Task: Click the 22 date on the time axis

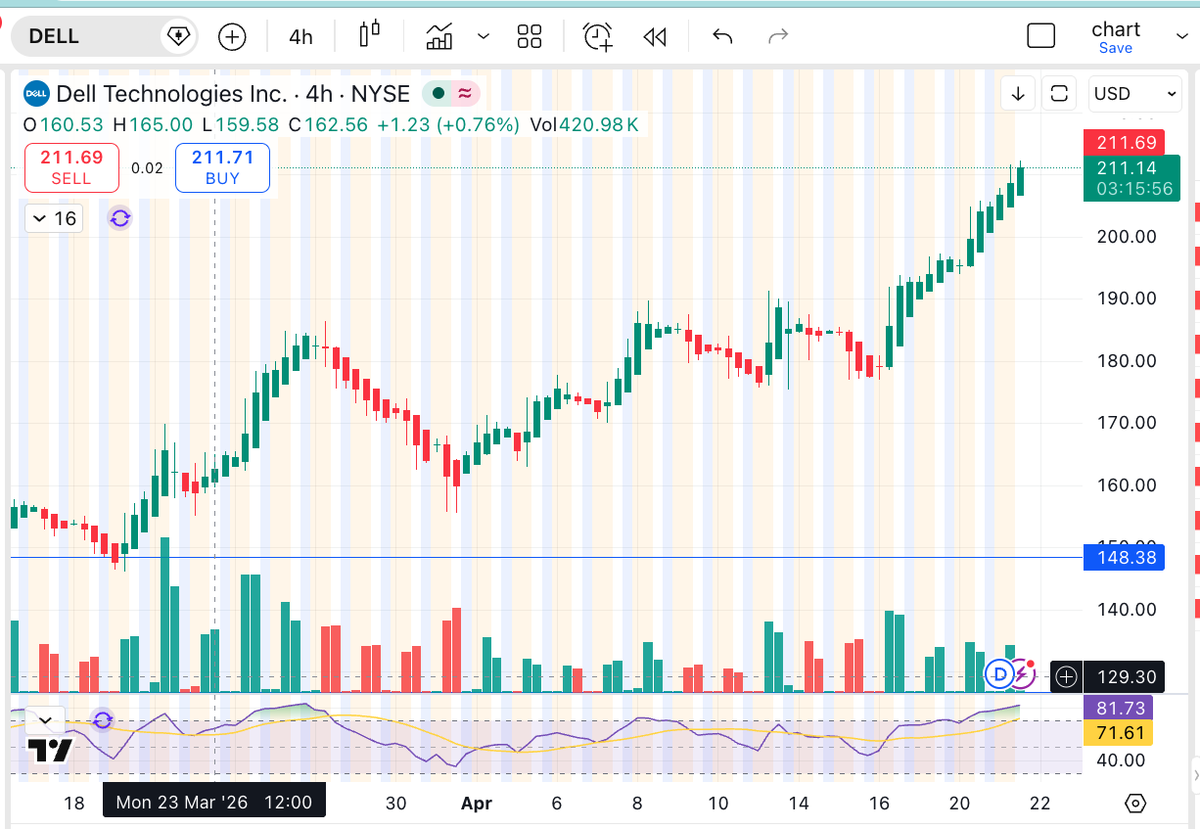Action: (1040, 803)
